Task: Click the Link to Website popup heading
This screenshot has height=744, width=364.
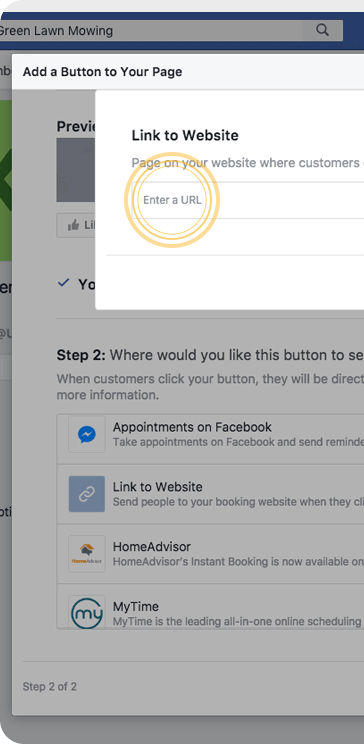Action: 185,136
